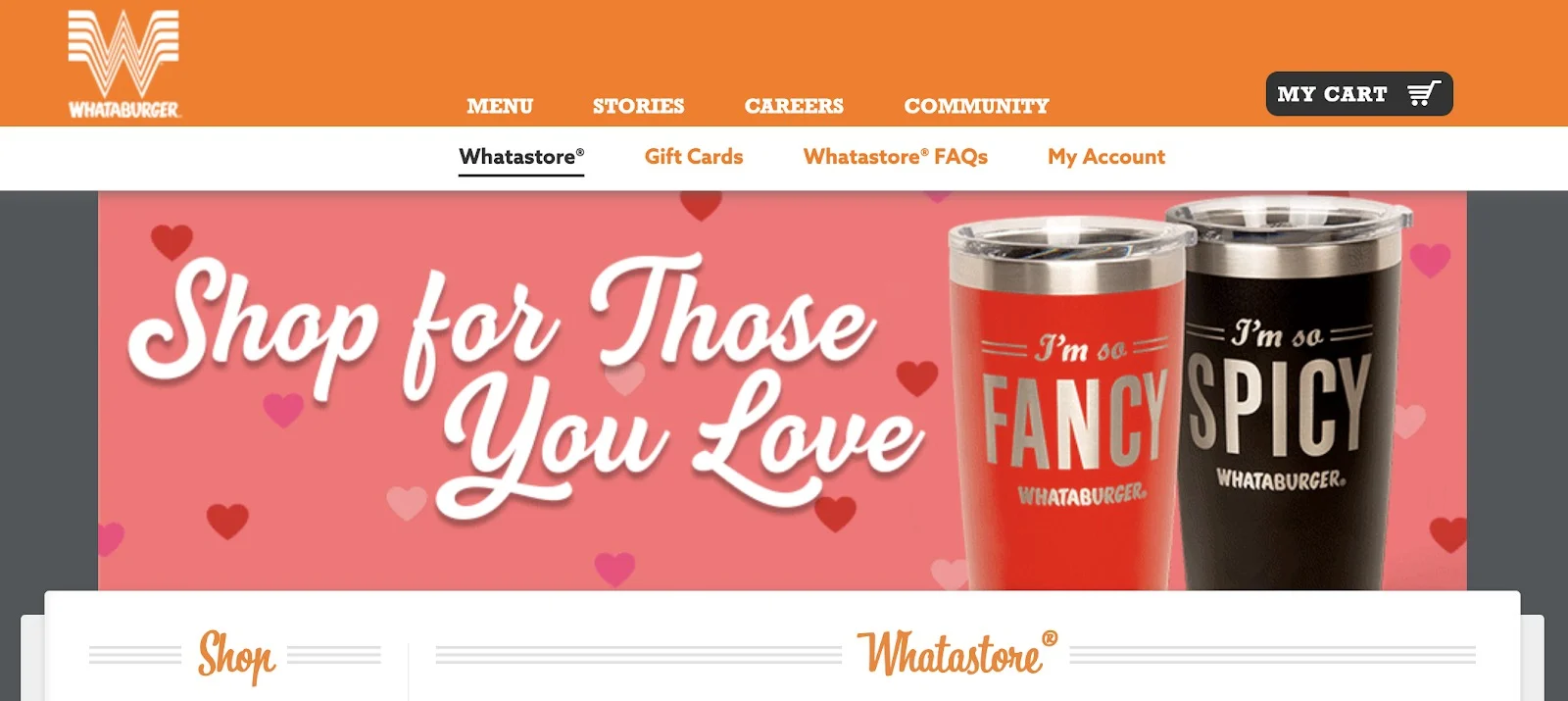Click the Whataburger logo on the black tumbler
The width and height of the screenshot is (1568, 701).
click(1281, 479)
